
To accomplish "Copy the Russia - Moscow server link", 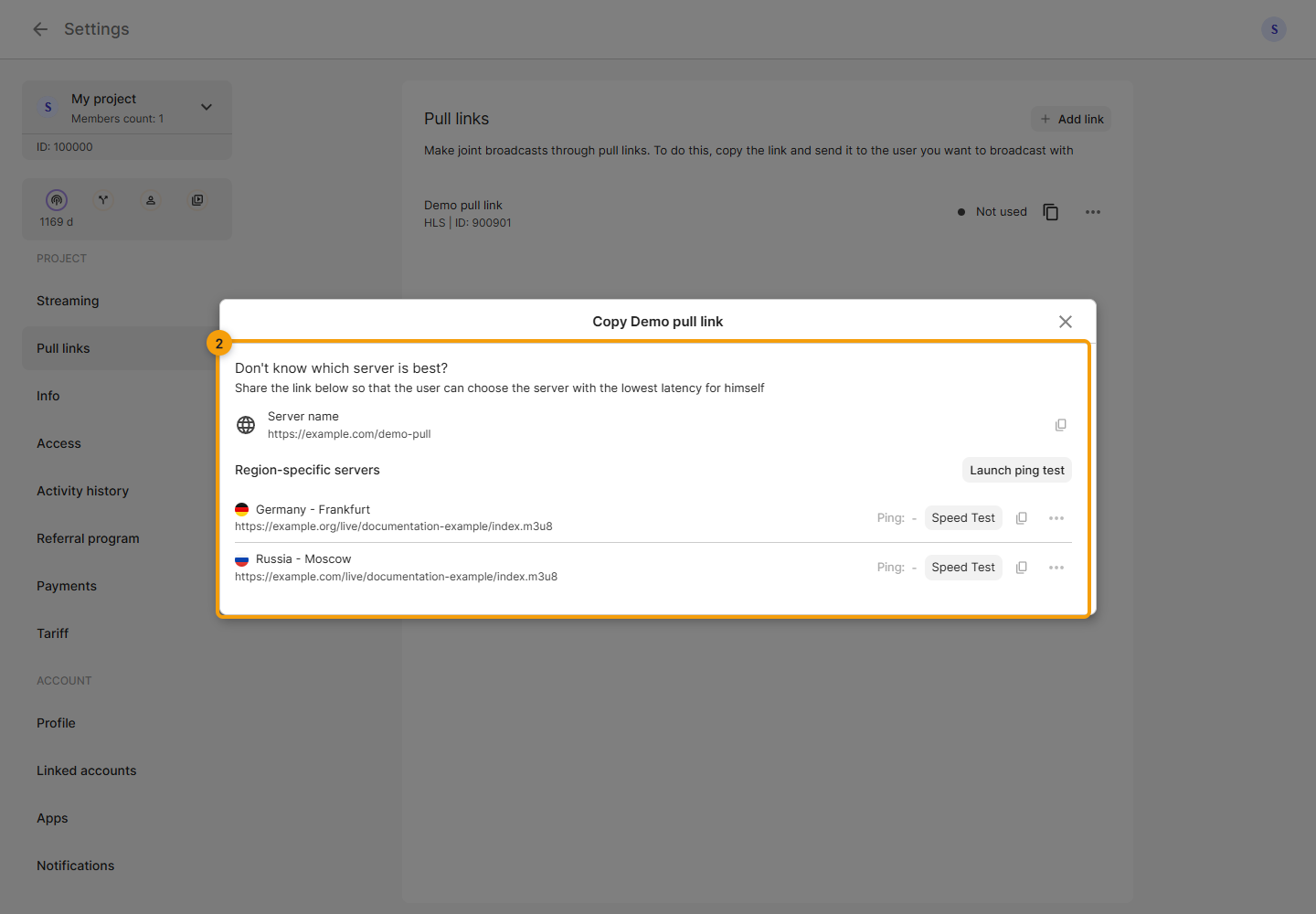I will pyautogui.click(x=1022, y=568).
